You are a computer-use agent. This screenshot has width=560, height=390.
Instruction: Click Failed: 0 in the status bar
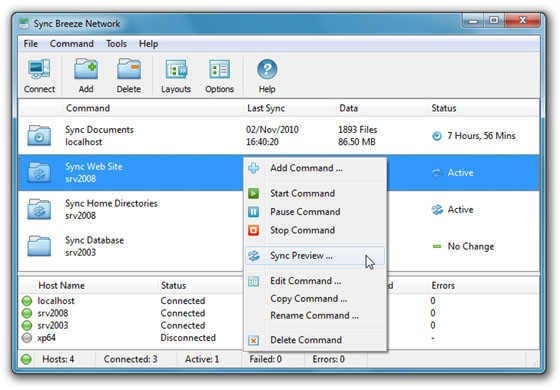pos(265,359)
